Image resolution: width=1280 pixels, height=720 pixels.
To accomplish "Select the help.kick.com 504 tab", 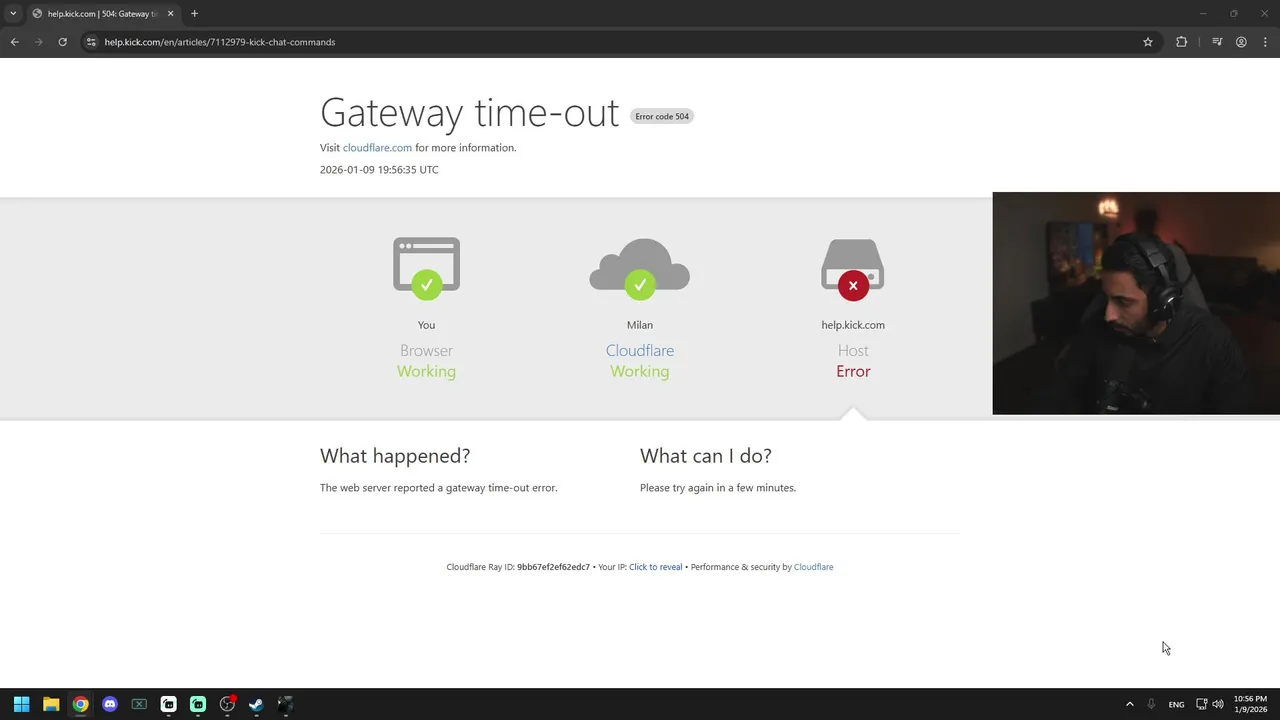I will [x=102, y=14].
